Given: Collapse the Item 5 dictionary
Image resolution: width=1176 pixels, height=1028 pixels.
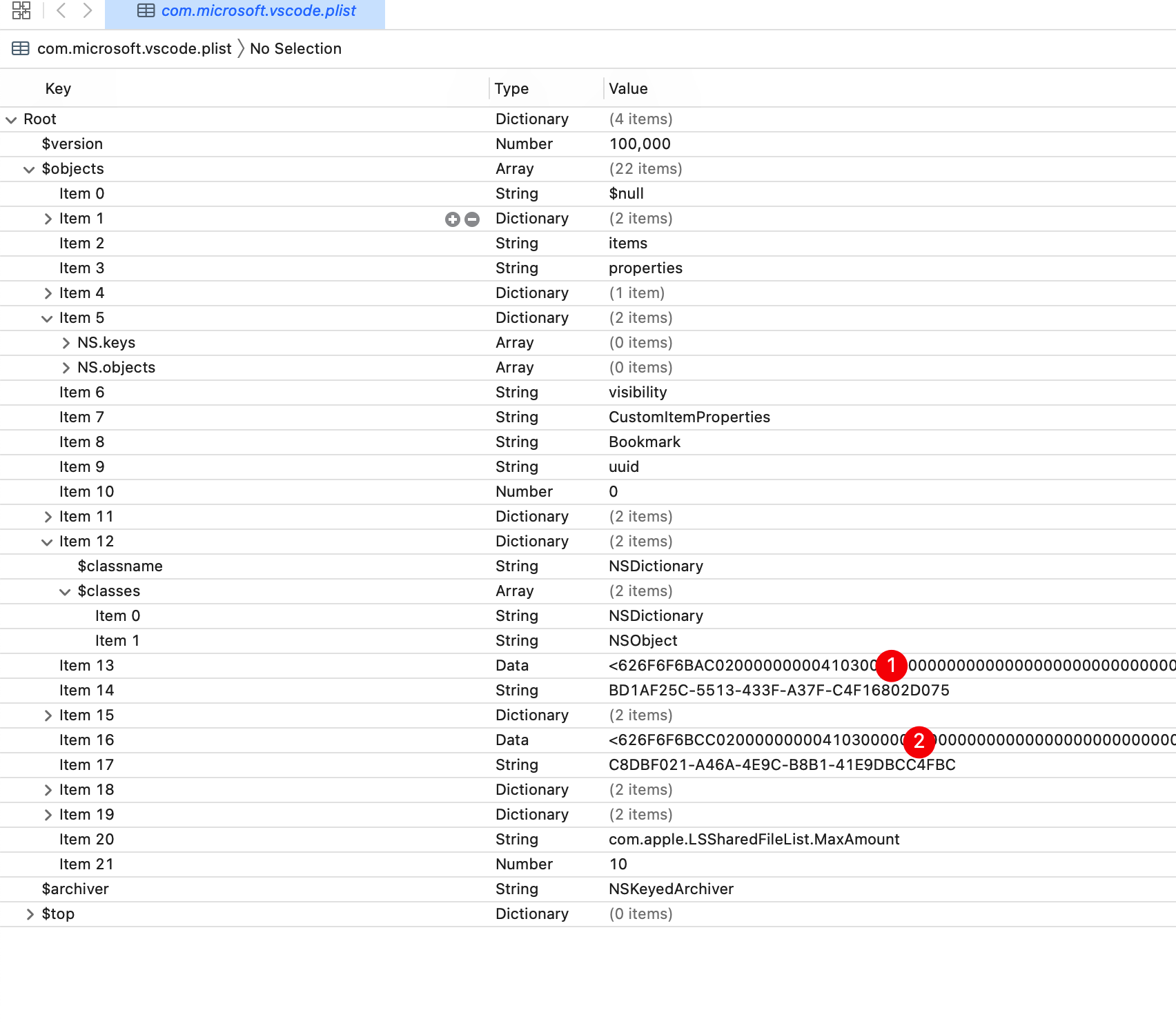Looking at the screenshot, I should click(x=47, y=318).
